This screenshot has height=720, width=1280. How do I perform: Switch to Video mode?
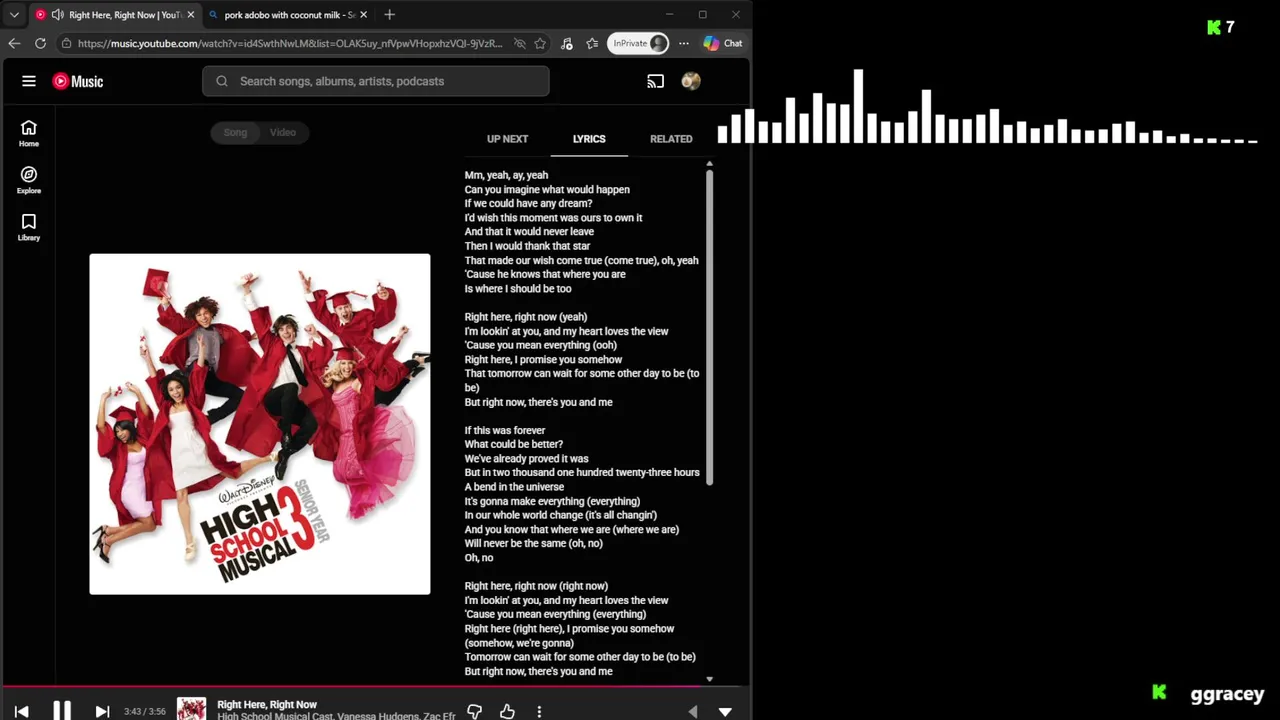point(283,132)
